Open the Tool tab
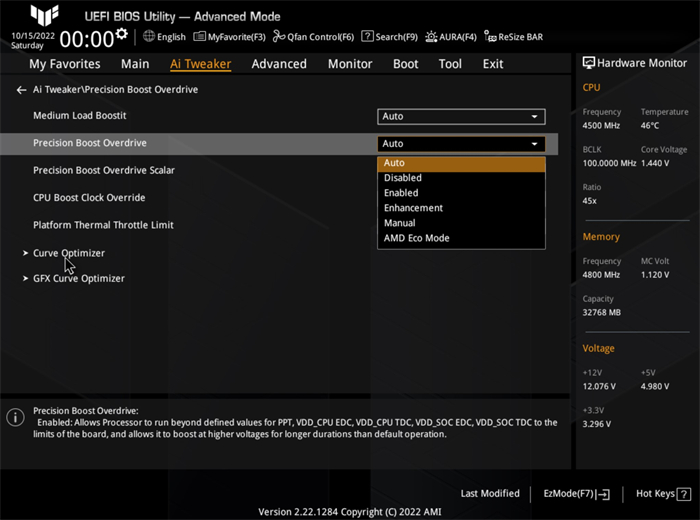Image resolution: width=700 pixels, height=520 pixels. click(450, 64)
